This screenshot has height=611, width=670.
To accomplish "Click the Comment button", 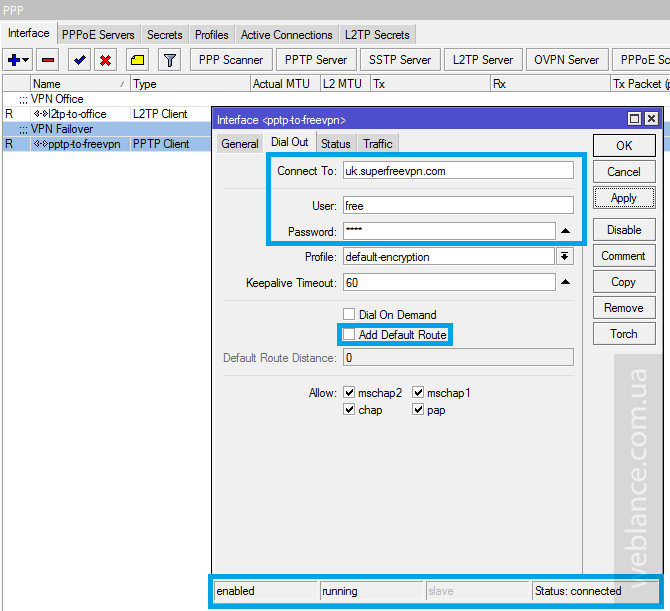I will coord(624,256).
